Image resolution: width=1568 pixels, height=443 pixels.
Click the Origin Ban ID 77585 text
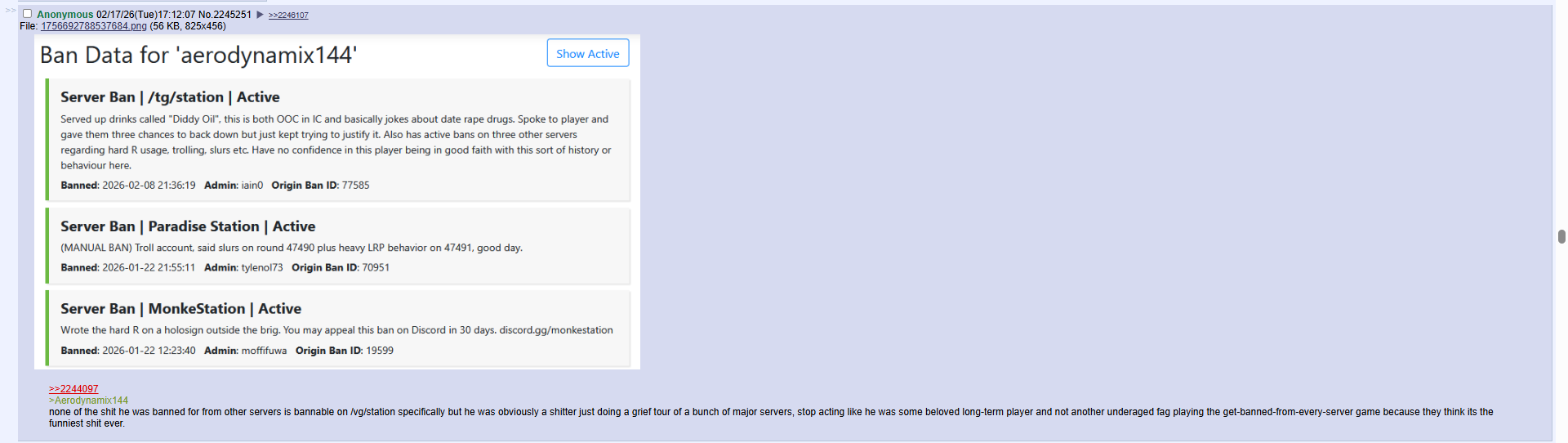tap(320, 186)
